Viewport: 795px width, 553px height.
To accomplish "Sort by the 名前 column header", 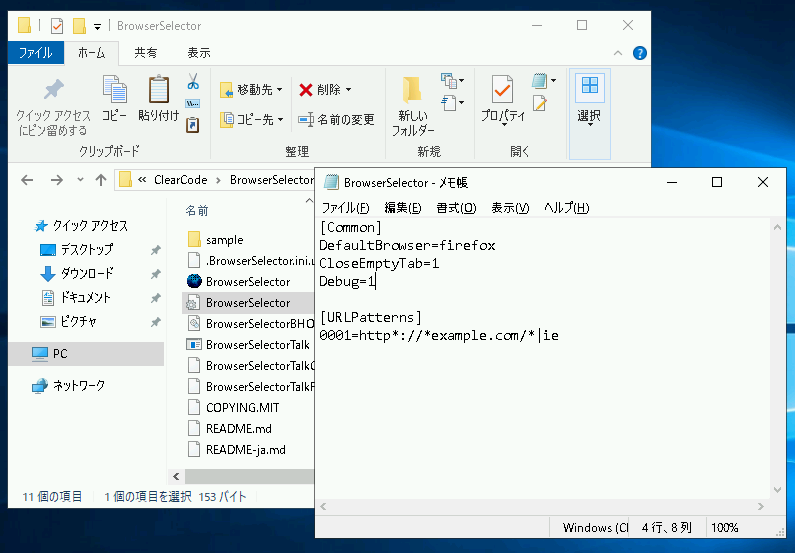I will tap(197, 211).
